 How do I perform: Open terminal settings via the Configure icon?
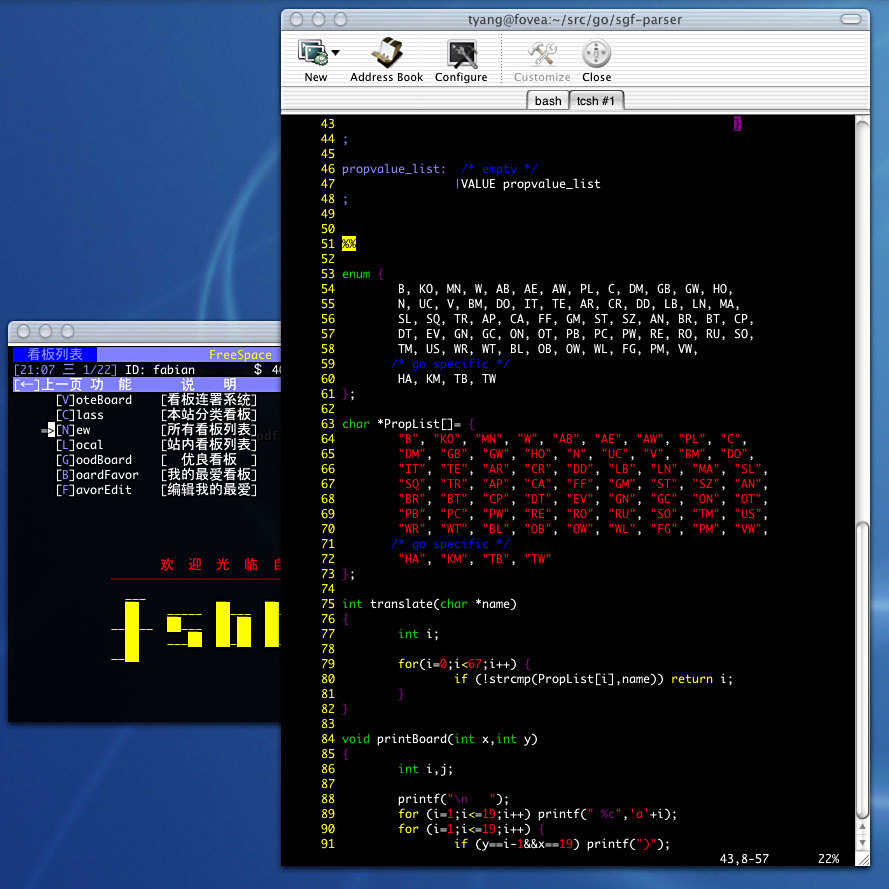coord(461,55)
